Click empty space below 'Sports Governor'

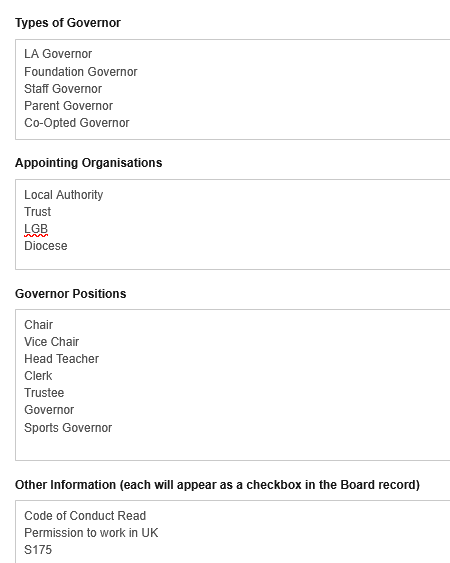(233, 445)
